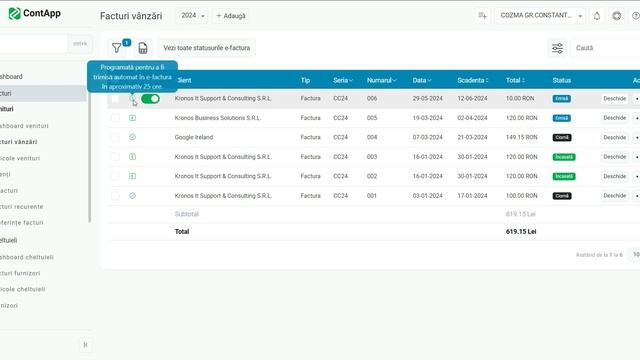Click Deschide for invoice 002
This screenshot has width=640, height=360.
(x=614, y=176)
